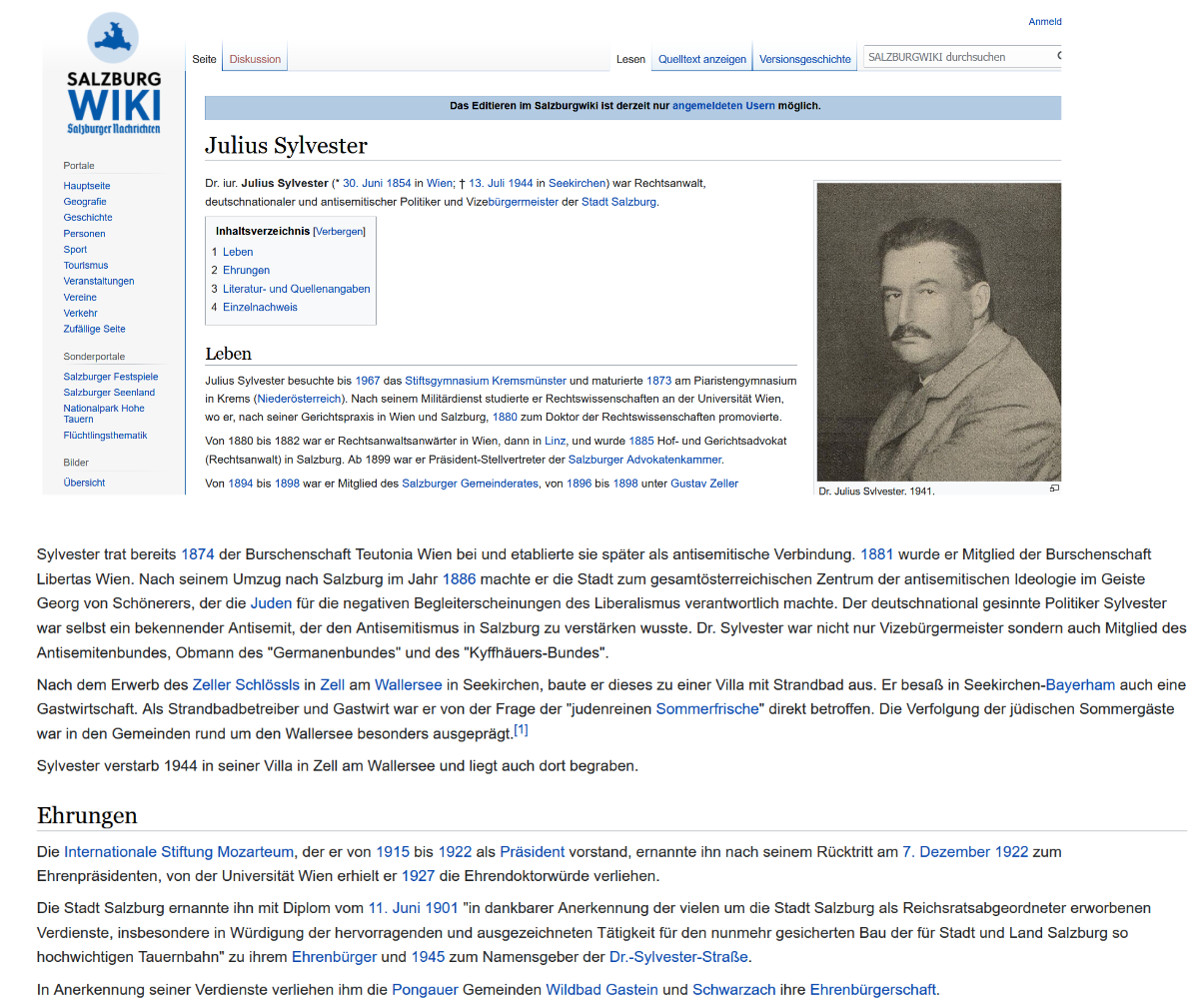Open the Stiftsgymnasium Kremsmünster link
The height and width of the screenshot is (1008, 1199).
486,381
